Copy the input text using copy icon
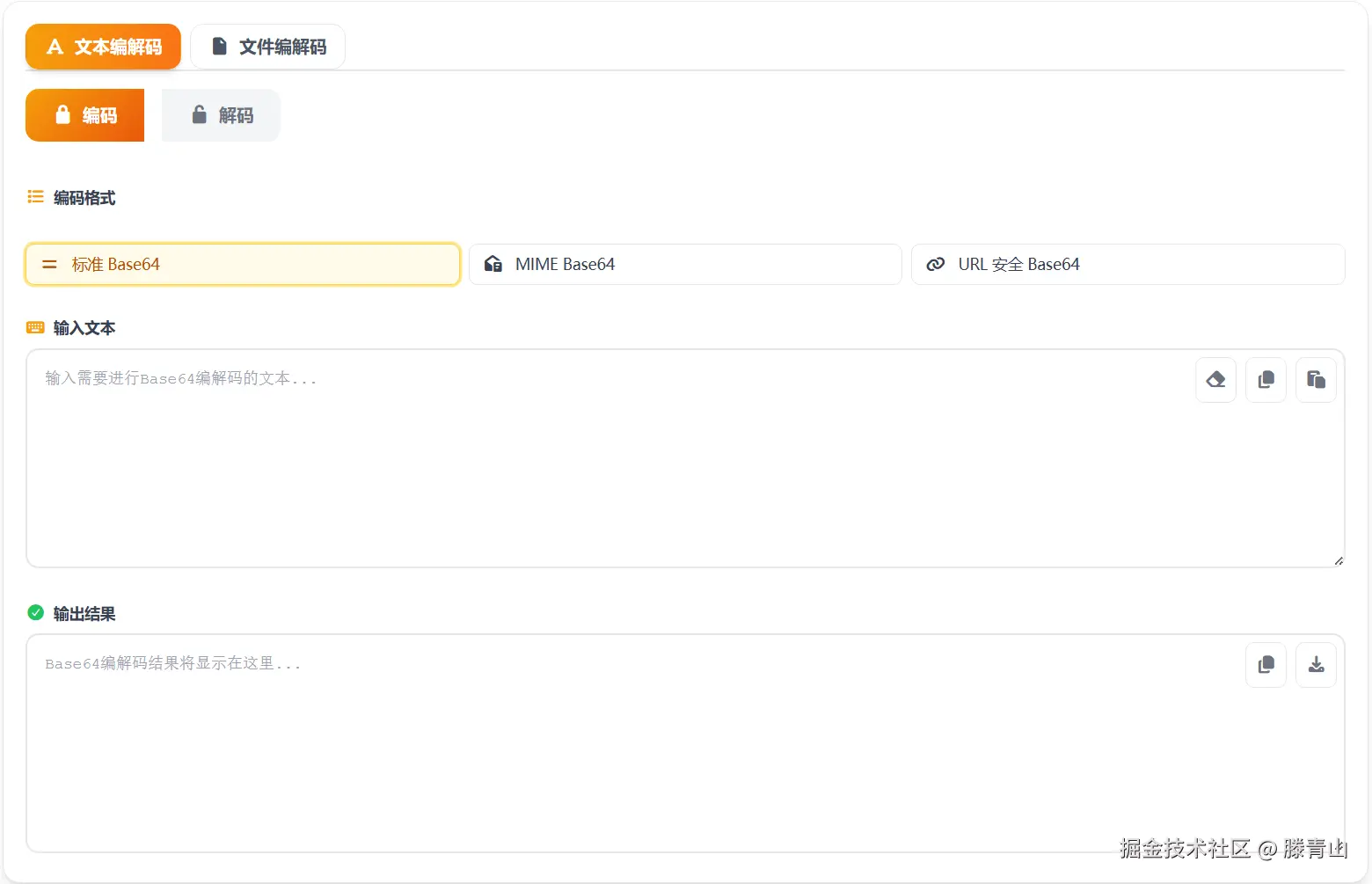1372x884 pixels. pos(1266,380)
